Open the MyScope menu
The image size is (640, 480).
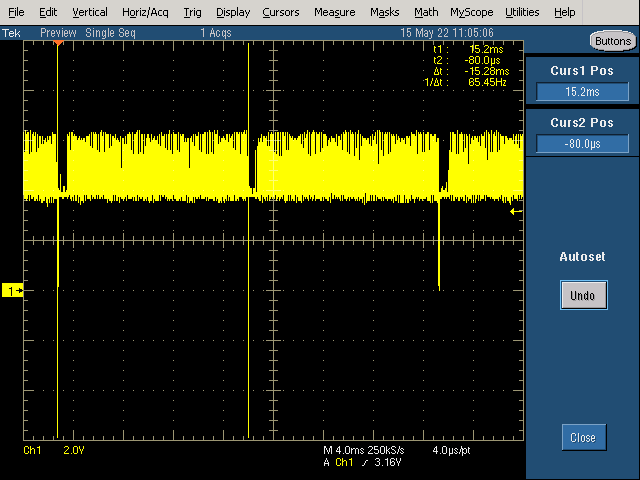click(x=471, y=12)
